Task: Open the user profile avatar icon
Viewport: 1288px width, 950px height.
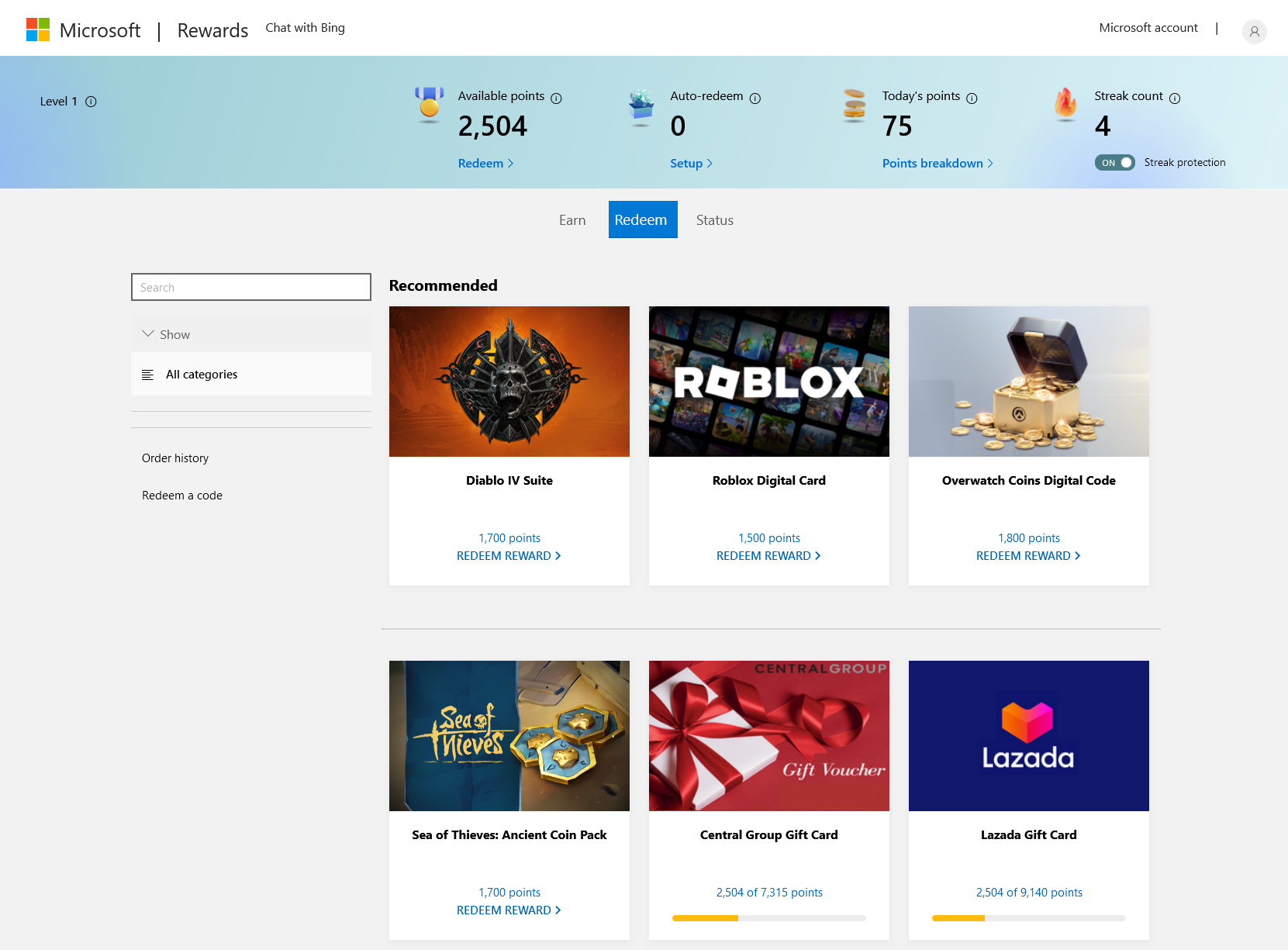Action: [x=1254, y=31]
